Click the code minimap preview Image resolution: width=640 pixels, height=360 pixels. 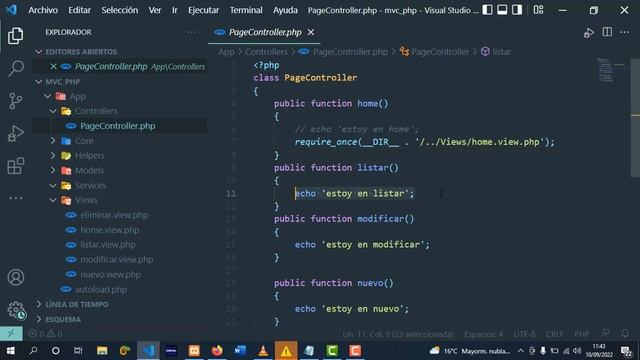click(x=611, y=70)
